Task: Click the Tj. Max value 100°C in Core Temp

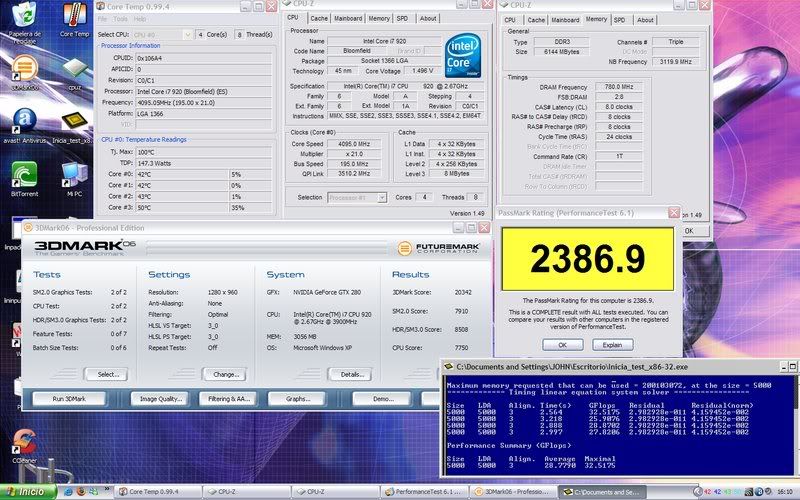Action: click(x=203, y=152)
